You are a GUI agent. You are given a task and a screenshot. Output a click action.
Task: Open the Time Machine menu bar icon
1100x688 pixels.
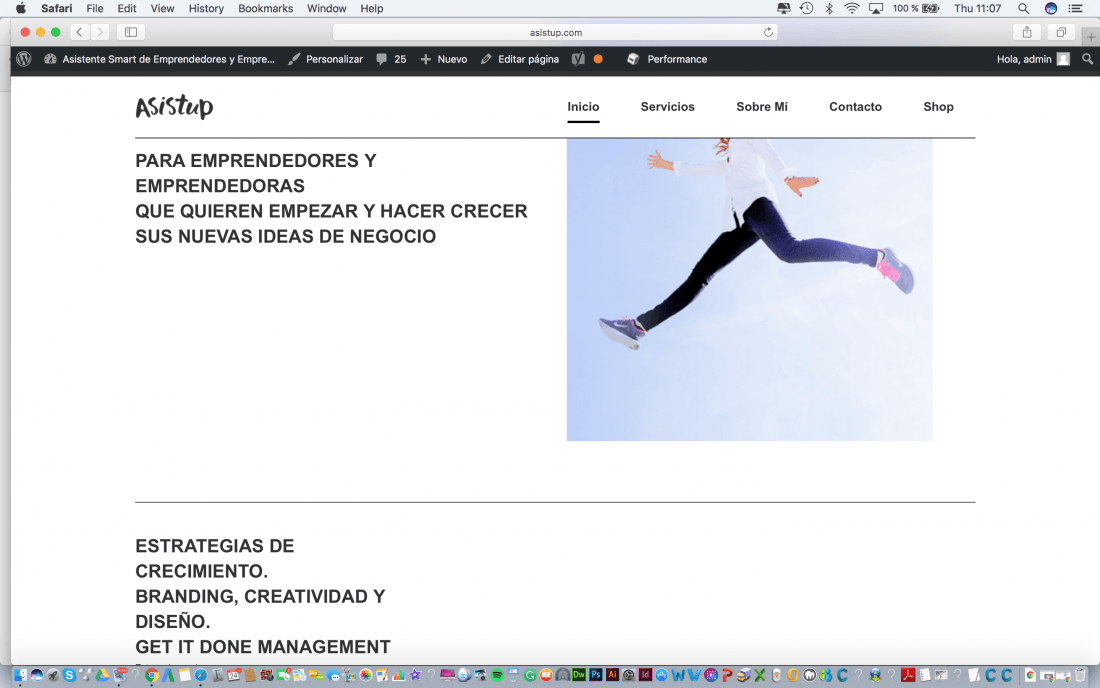point(807,8)
